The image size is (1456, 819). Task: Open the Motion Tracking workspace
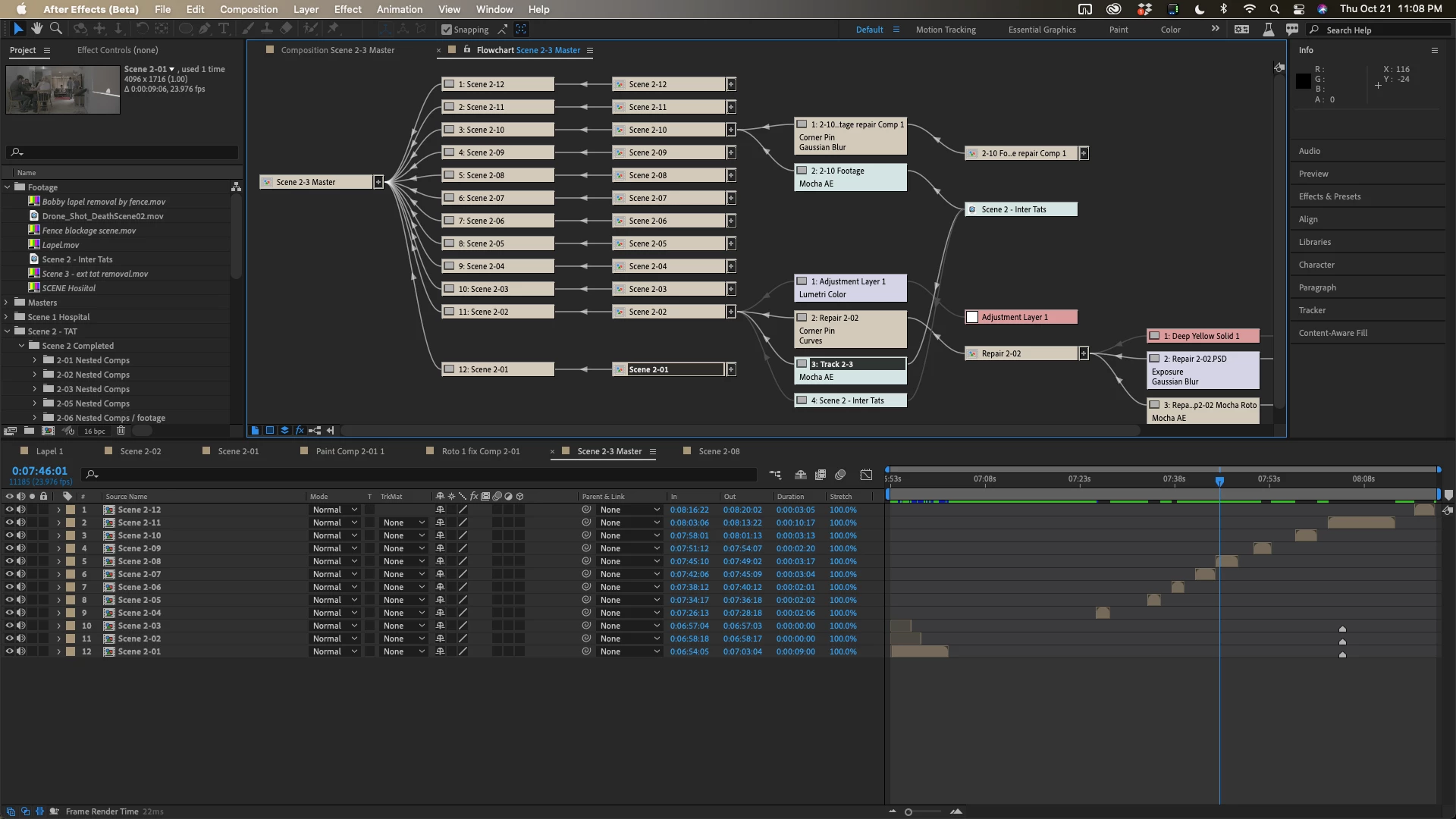tap(945, 30)
